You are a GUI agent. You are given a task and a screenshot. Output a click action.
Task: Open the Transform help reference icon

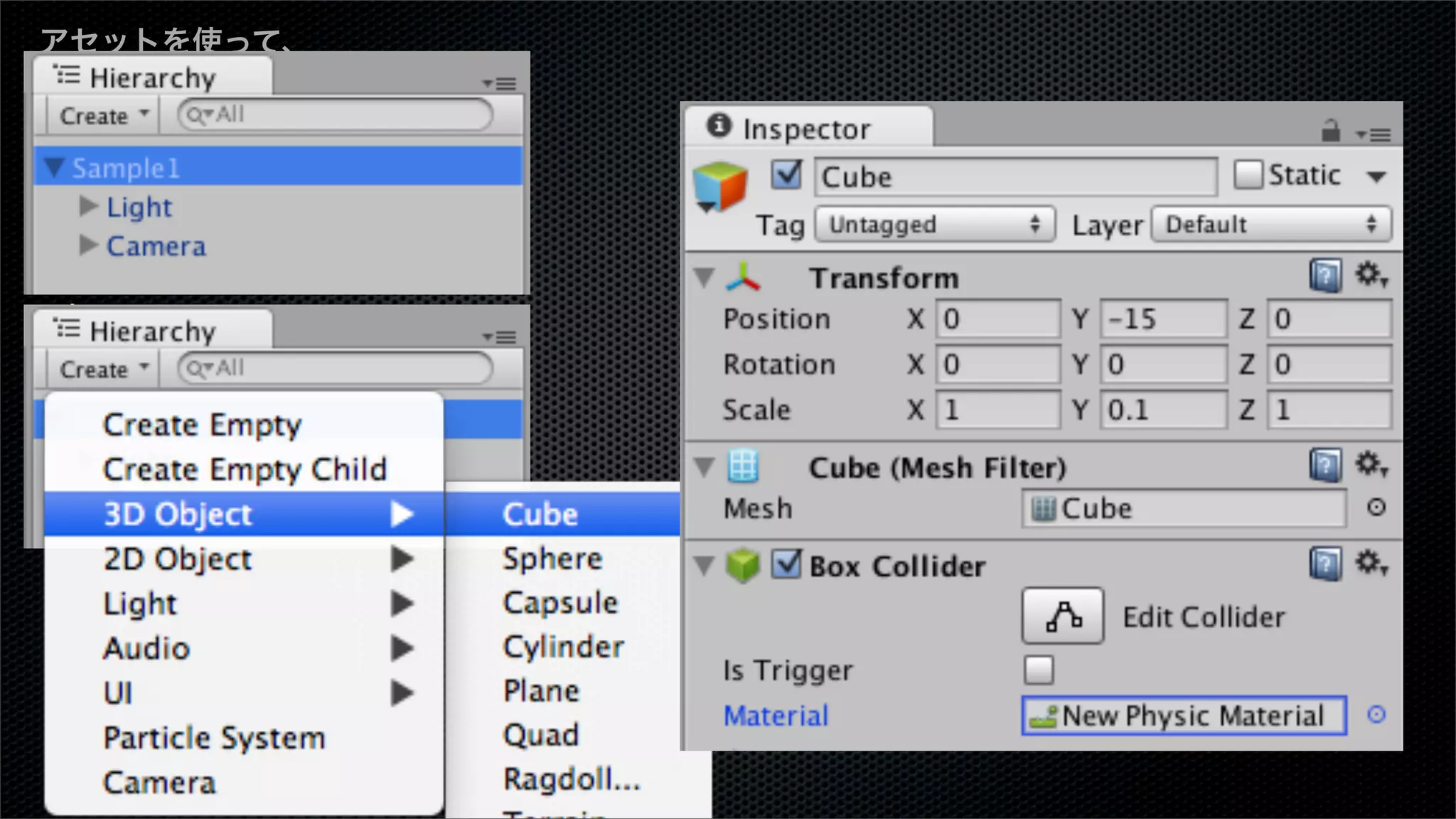[1325, 276]
